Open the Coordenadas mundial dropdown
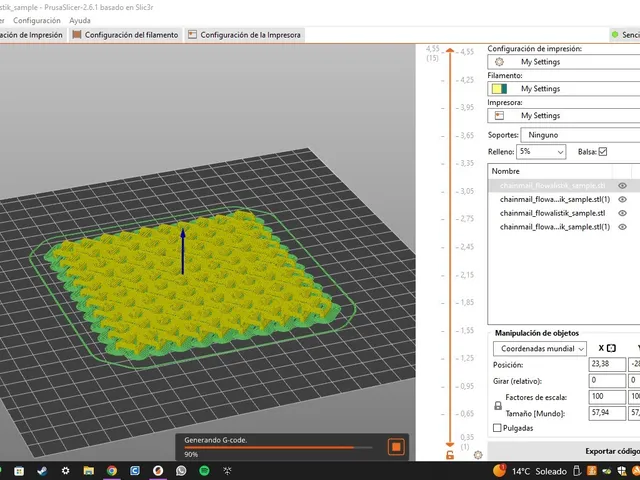The height and width of the screenshot is (480, 640). [540, 349]
